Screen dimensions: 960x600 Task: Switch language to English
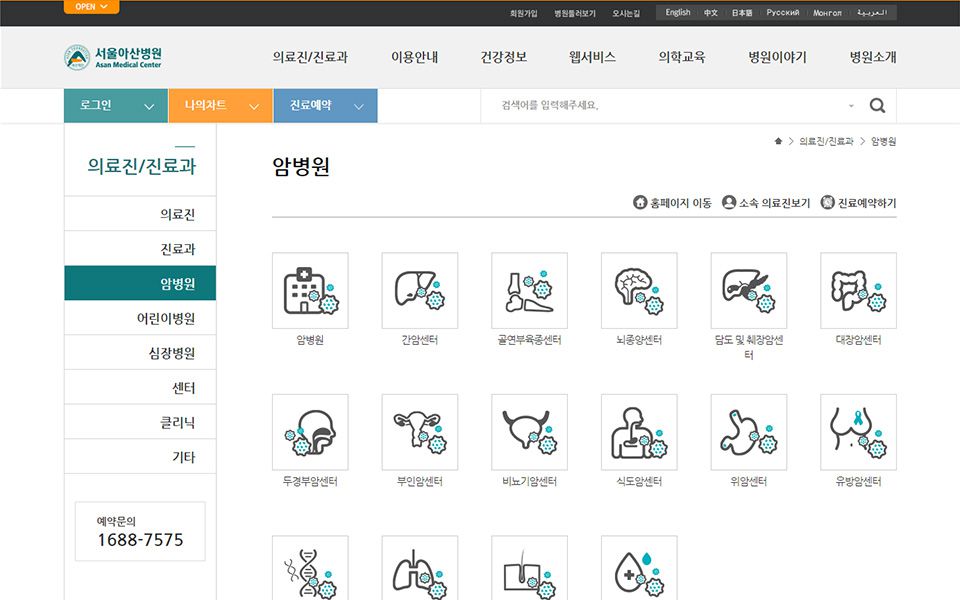678,13
